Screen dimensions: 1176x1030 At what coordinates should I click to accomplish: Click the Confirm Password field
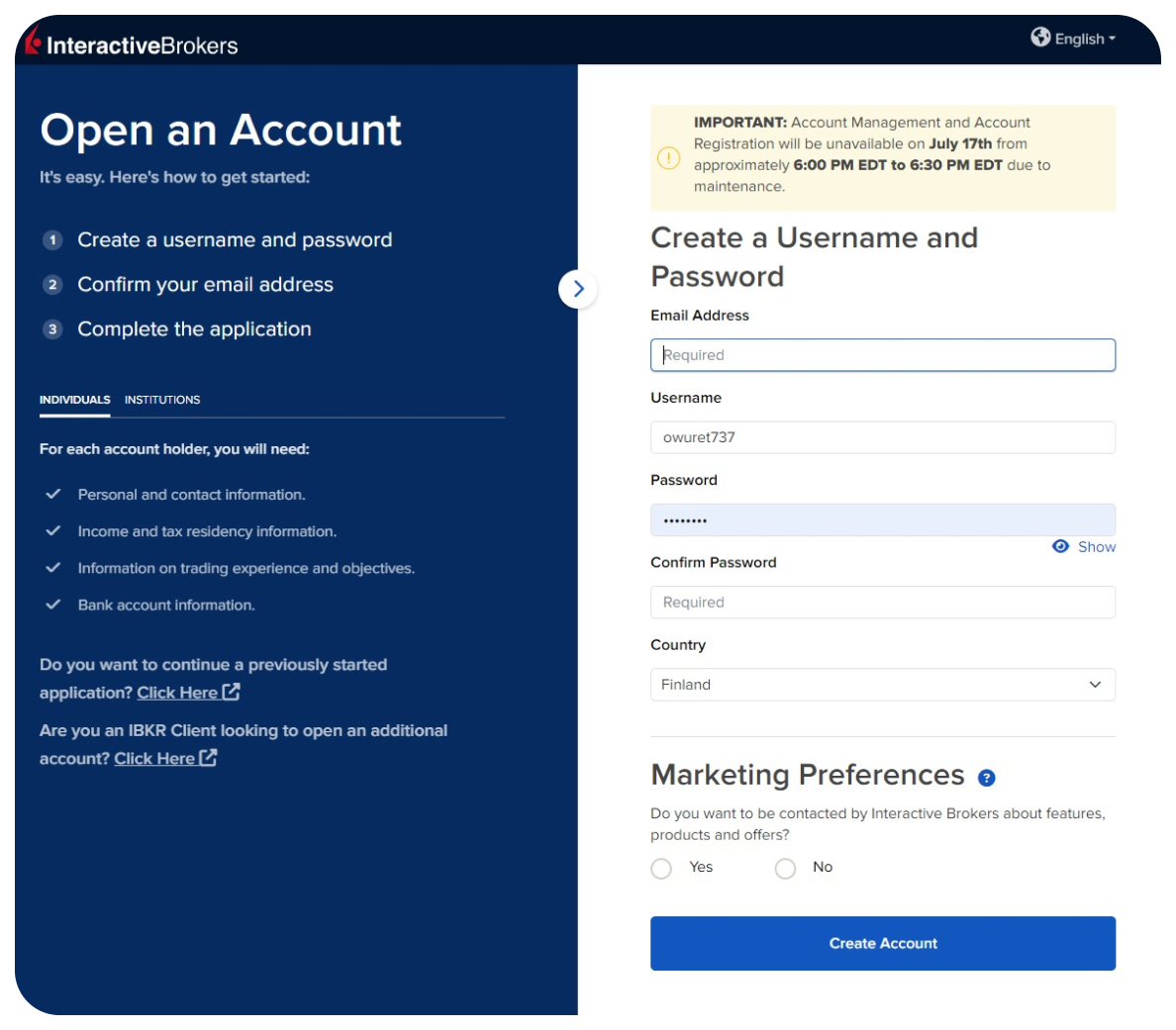pos(883,602)
